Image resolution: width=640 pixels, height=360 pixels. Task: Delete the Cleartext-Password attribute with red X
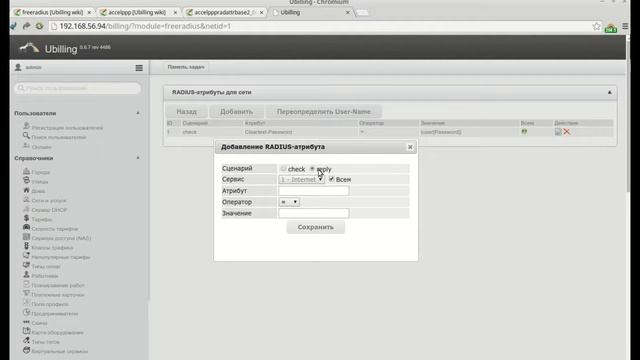567,131
